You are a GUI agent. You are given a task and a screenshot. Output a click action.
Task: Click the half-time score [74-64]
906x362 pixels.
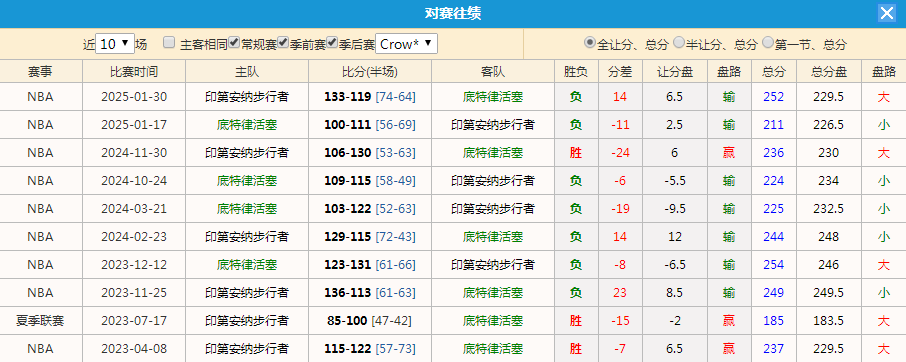(396, 96)
